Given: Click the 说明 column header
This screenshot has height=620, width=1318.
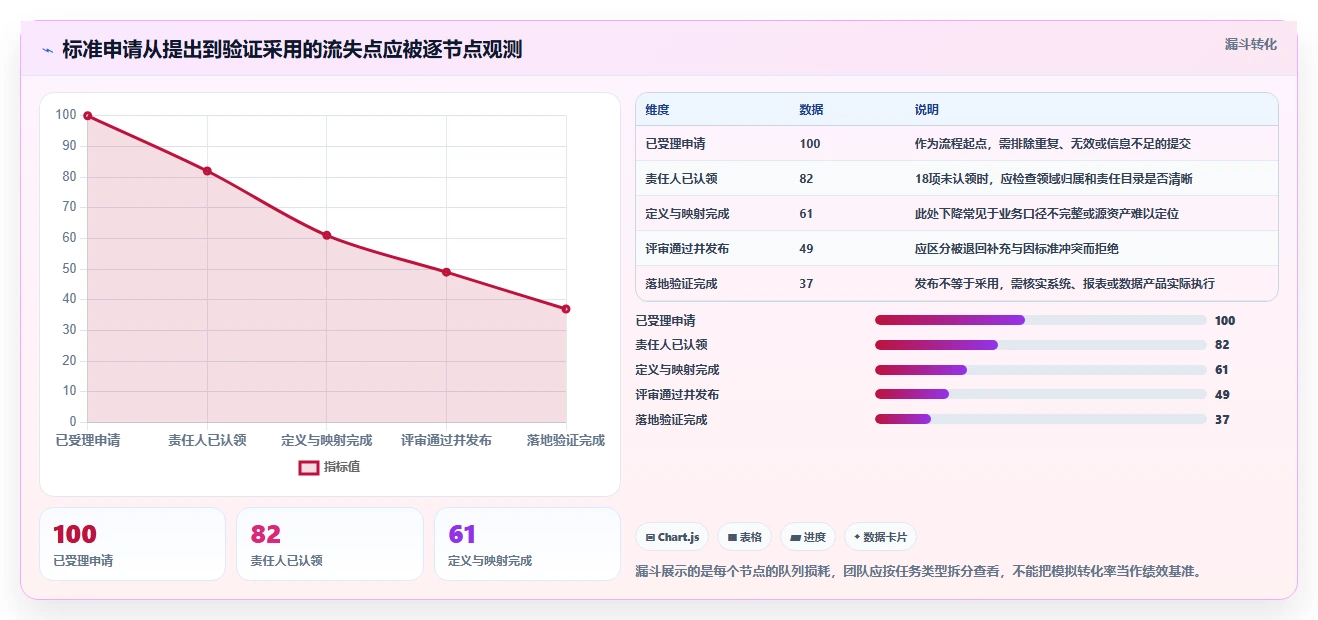Looking at the screenshot, I should click(x=927, y=110).
